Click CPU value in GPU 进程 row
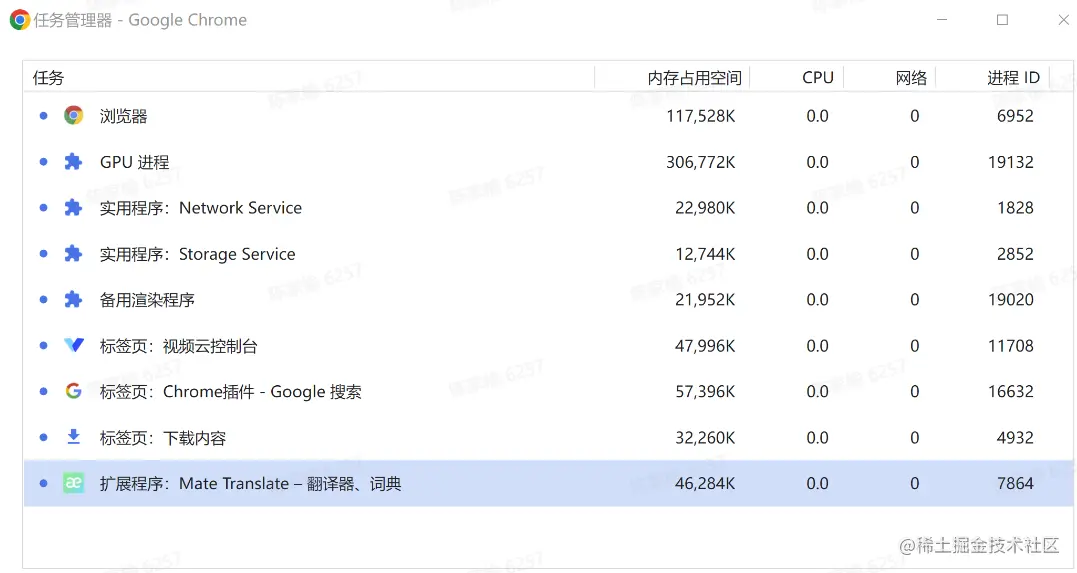The width and height of the screenshot is (1077, 573). pos(817,162)
